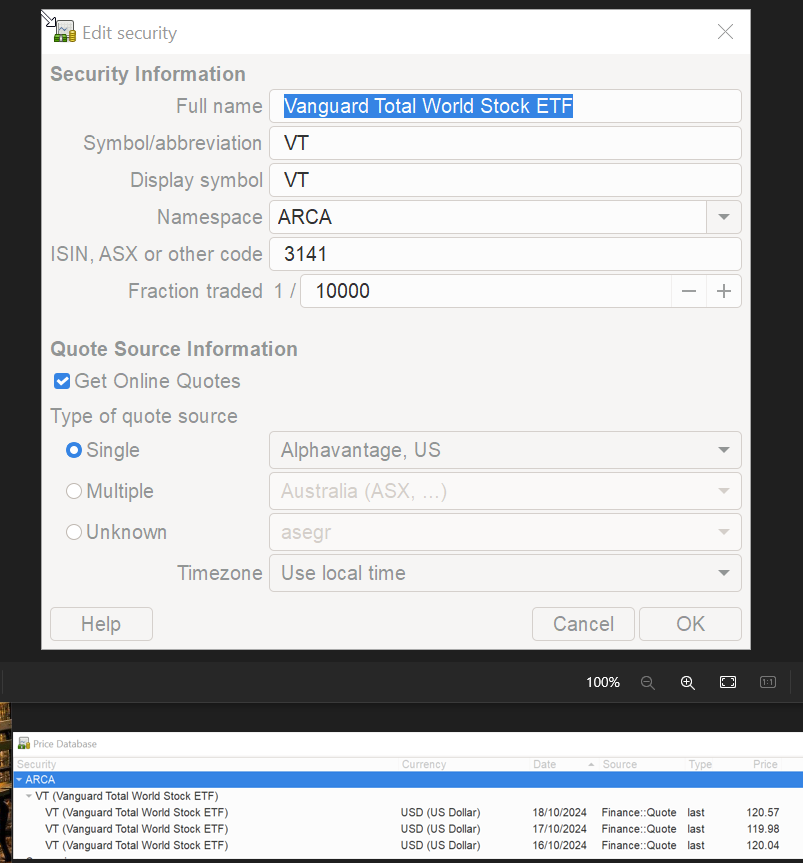
Task: Uncheck Get Online Quotes checkbox
Action: [x=62, y=381]
